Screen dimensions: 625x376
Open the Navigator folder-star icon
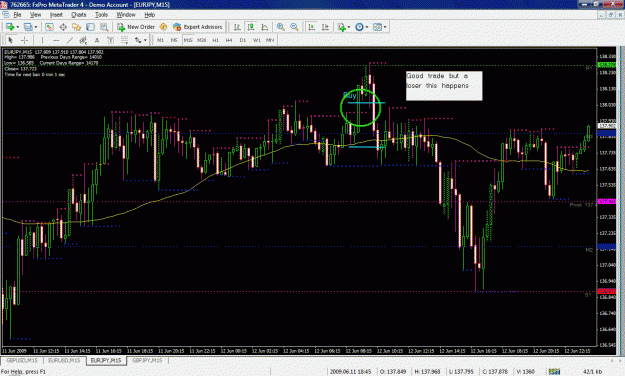(77, 27)
